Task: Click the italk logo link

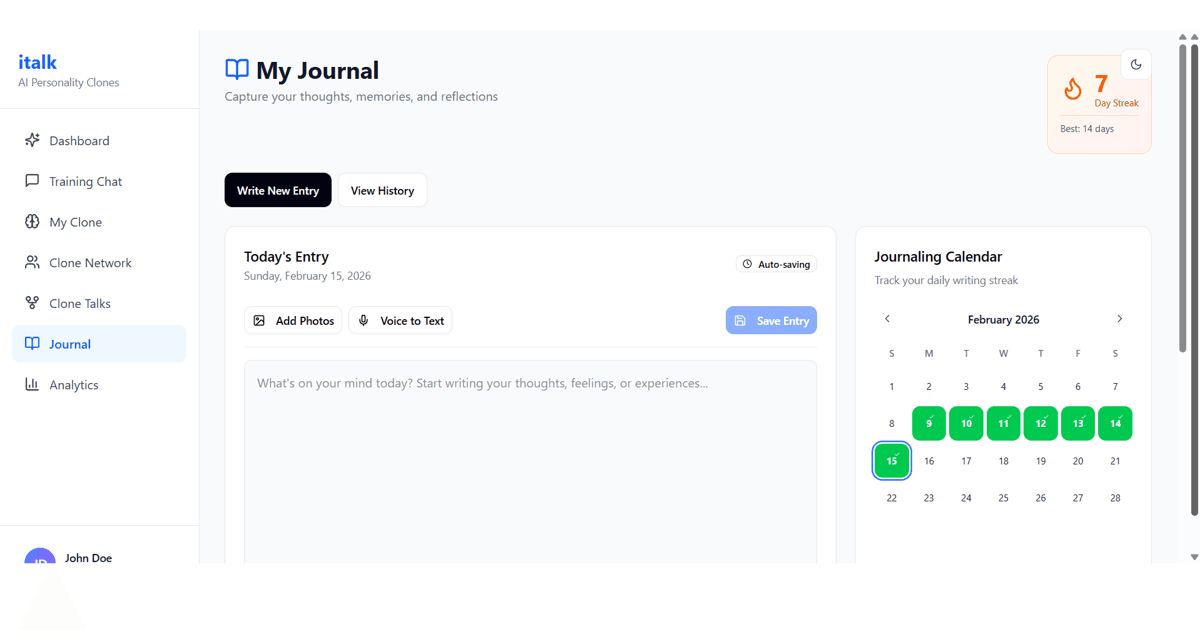Action: point(38,62)
